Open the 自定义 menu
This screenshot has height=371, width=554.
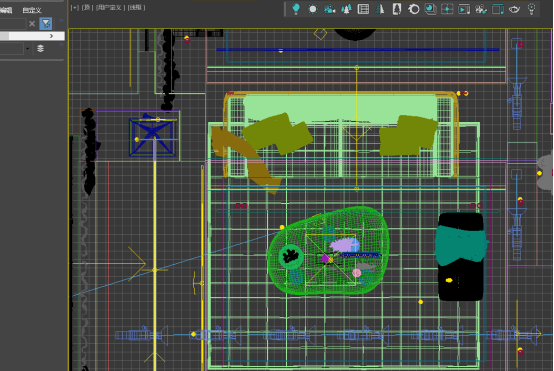32,10
